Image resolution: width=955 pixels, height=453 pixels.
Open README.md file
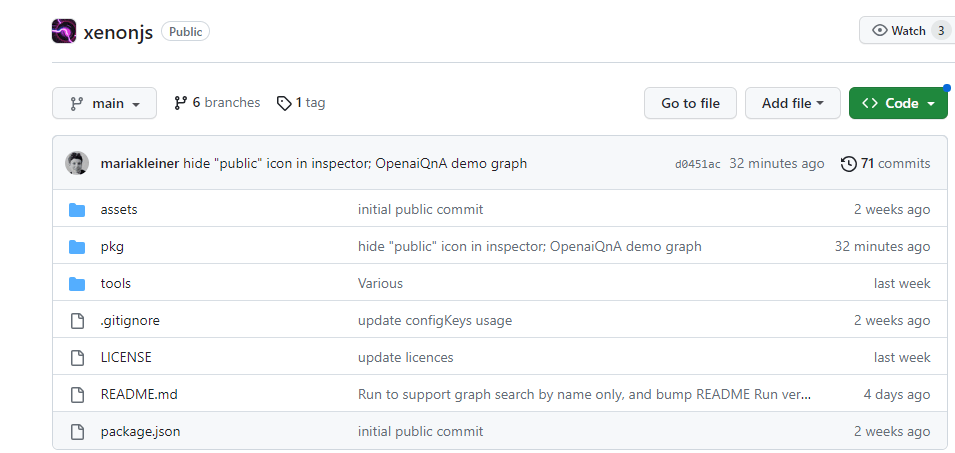point(139,395)
